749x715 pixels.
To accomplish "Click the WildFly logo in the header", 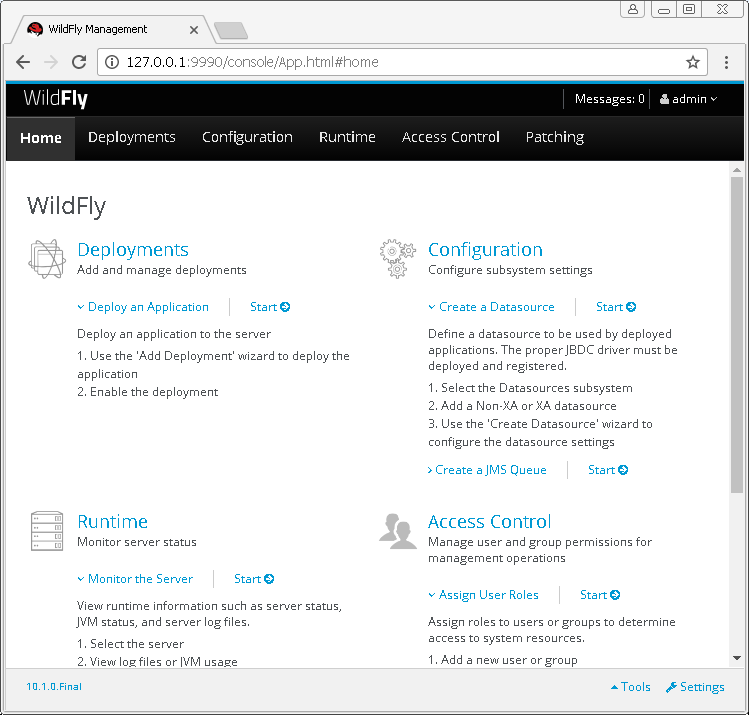I will pos(55,99).
